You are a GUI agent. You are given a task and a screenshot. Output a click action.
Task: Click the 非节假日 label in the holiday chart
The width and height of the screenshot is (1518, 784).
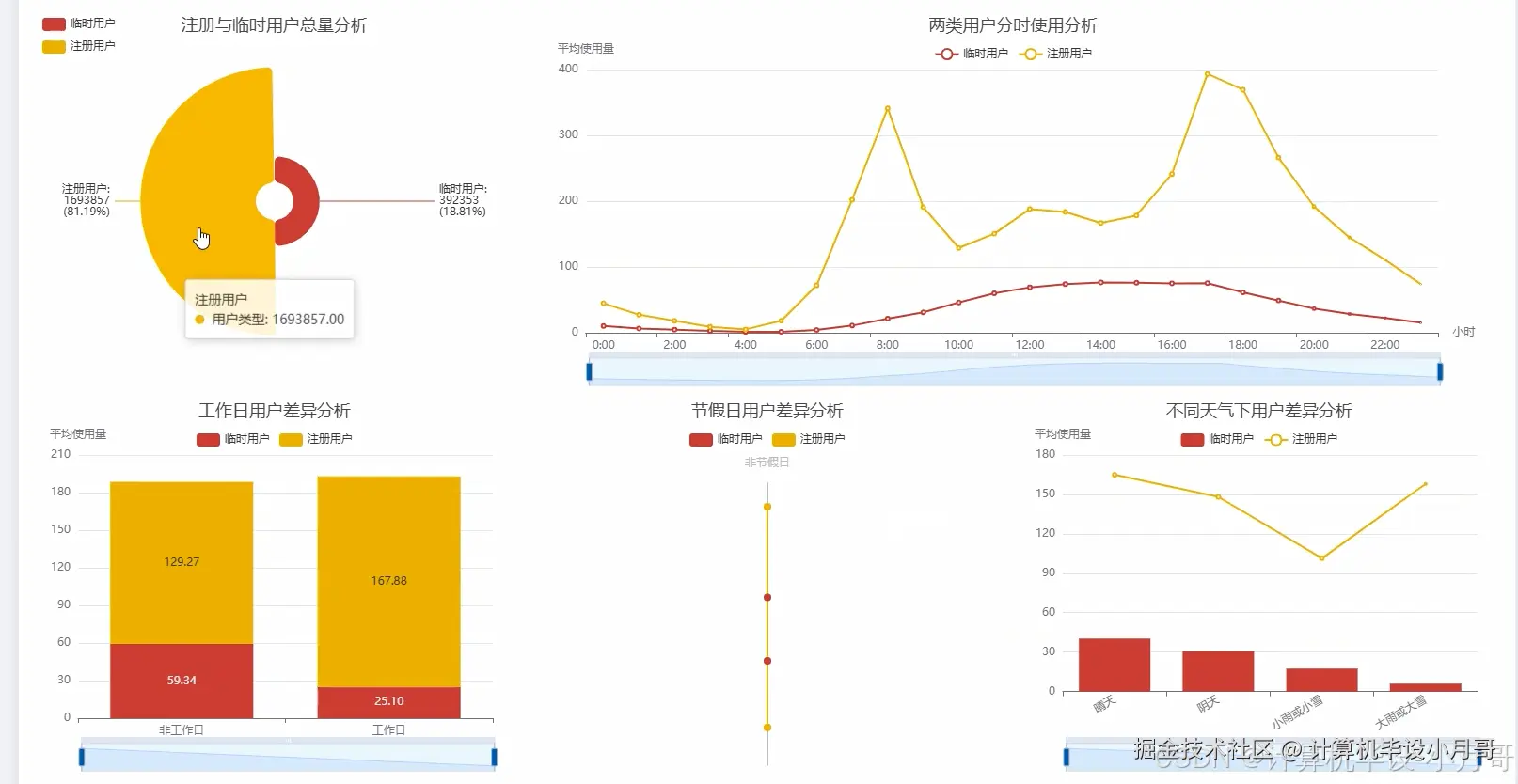click(x=767, y=463)
